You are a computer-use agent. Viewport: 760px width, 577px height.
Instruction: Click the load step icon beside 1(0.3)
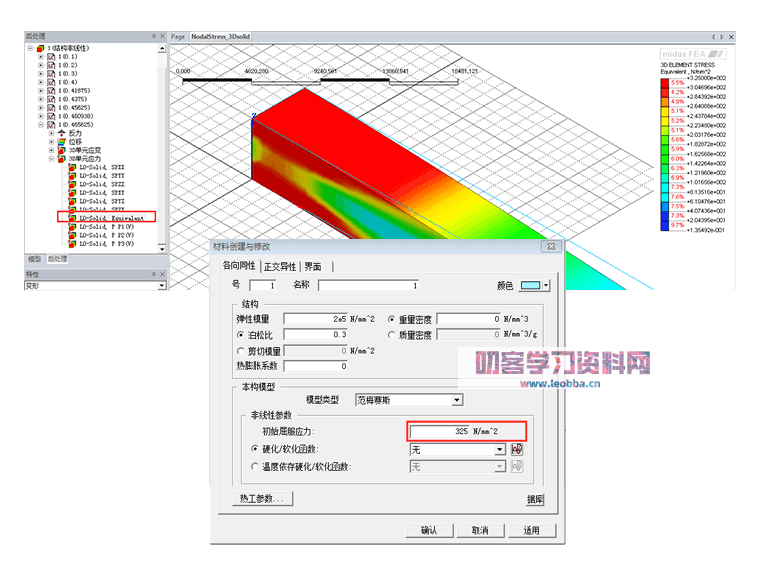tap(51, 74)
